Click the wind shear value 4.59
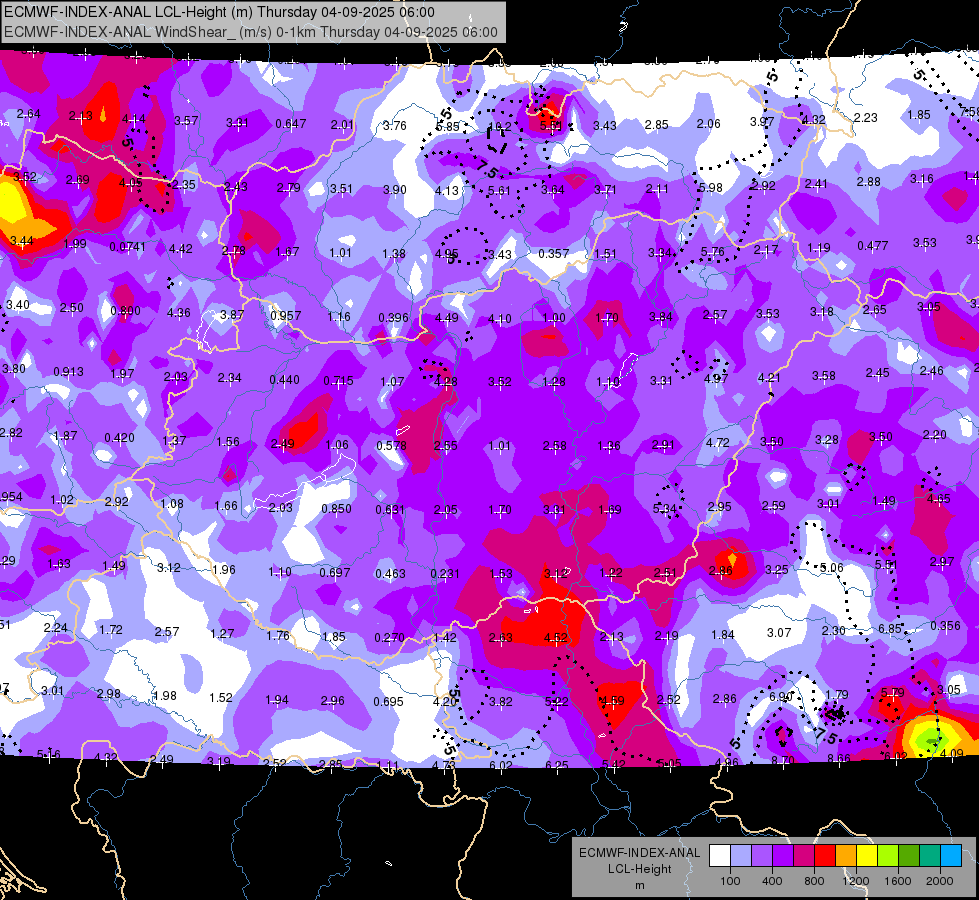This screenshot has width=979, height=900. point(612,700)
